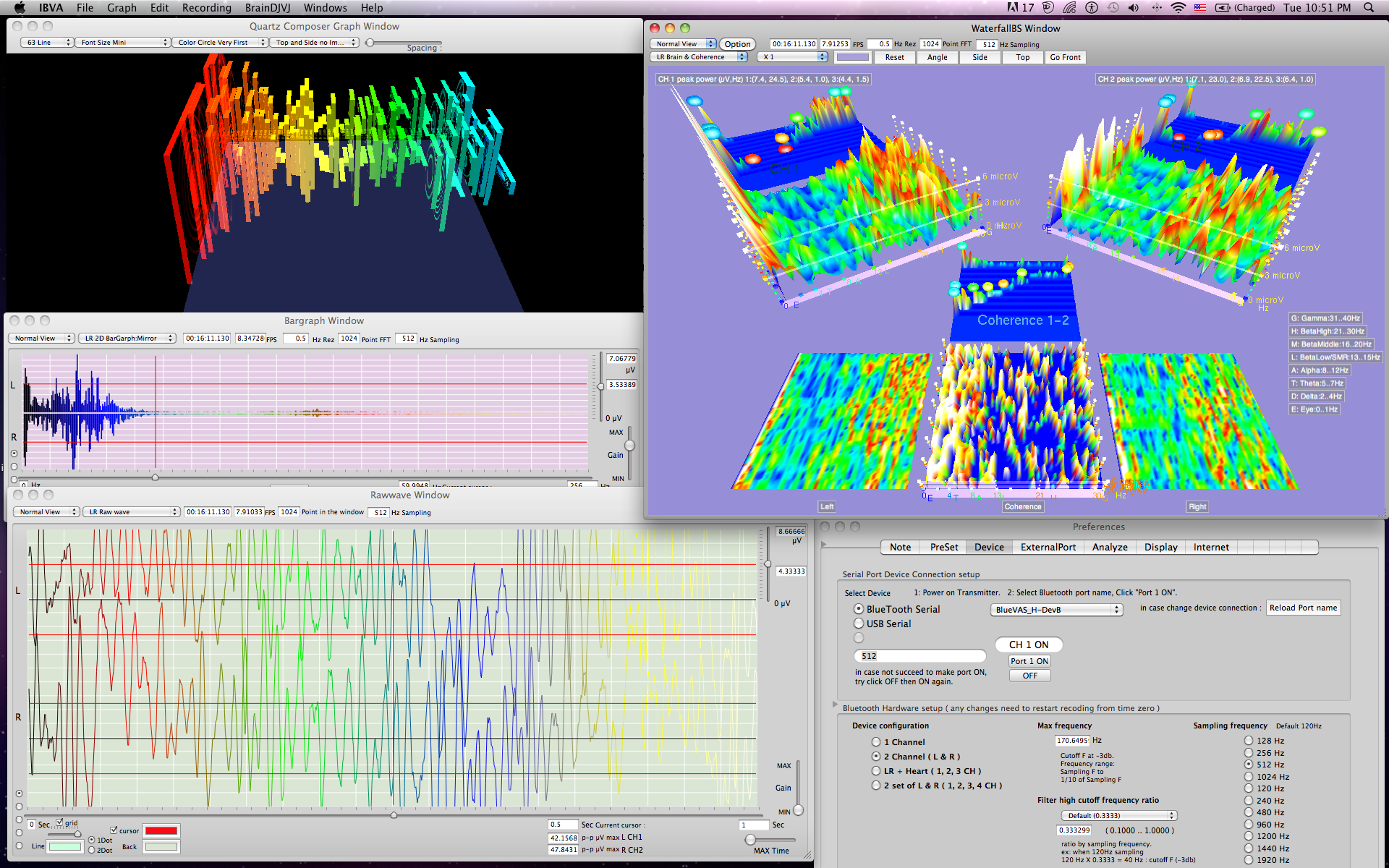
Task: Click the Angle view button
Action: tap(937, 57)
